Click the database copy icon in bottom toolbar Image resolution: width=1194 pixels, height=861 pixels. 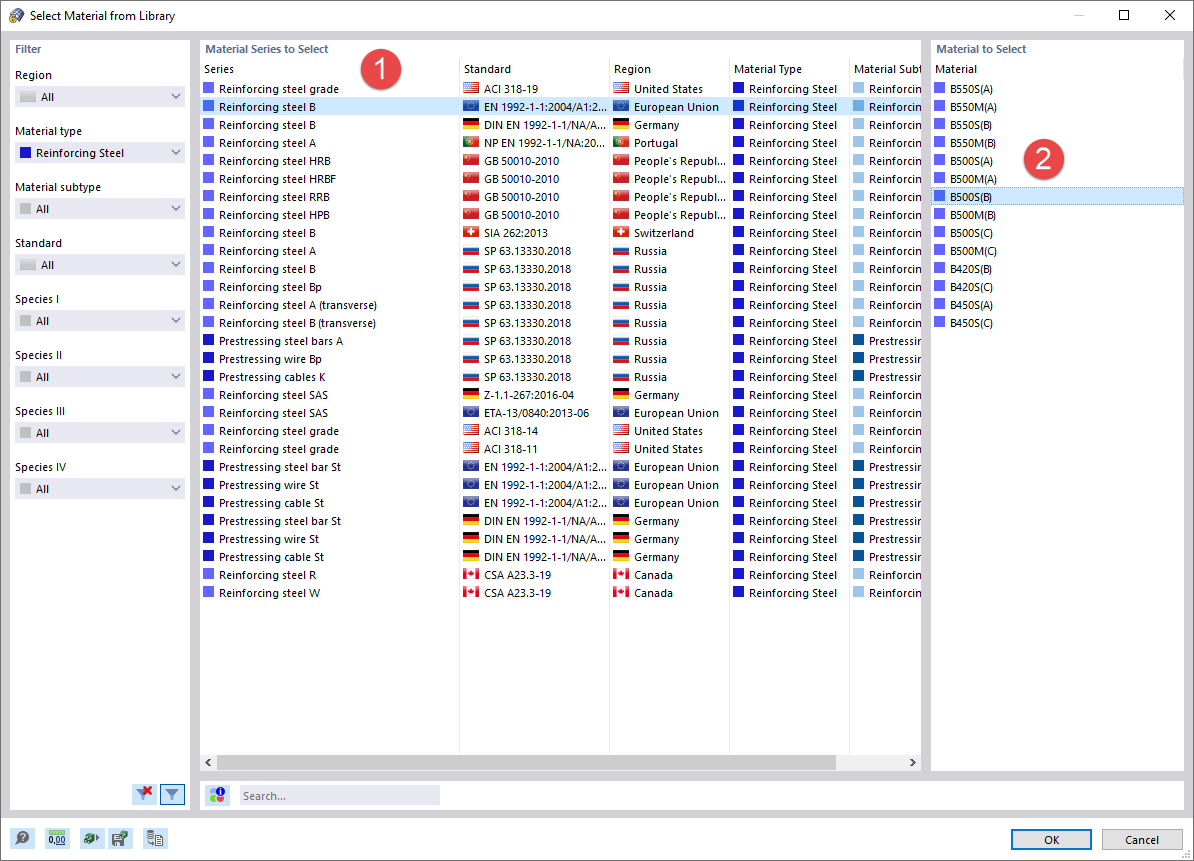pos(155,838)
